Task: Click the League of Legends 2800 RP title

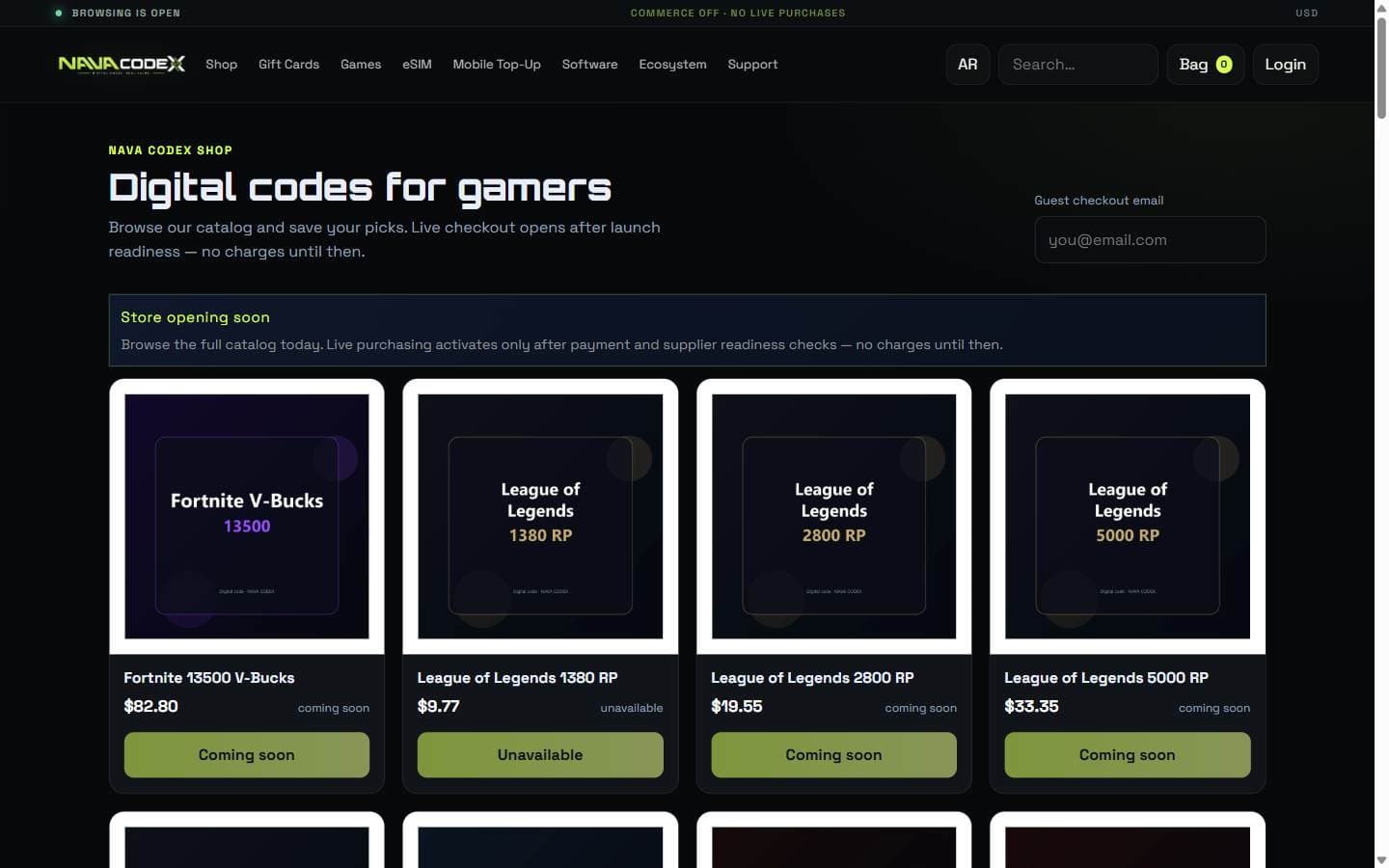Action: 812,678
